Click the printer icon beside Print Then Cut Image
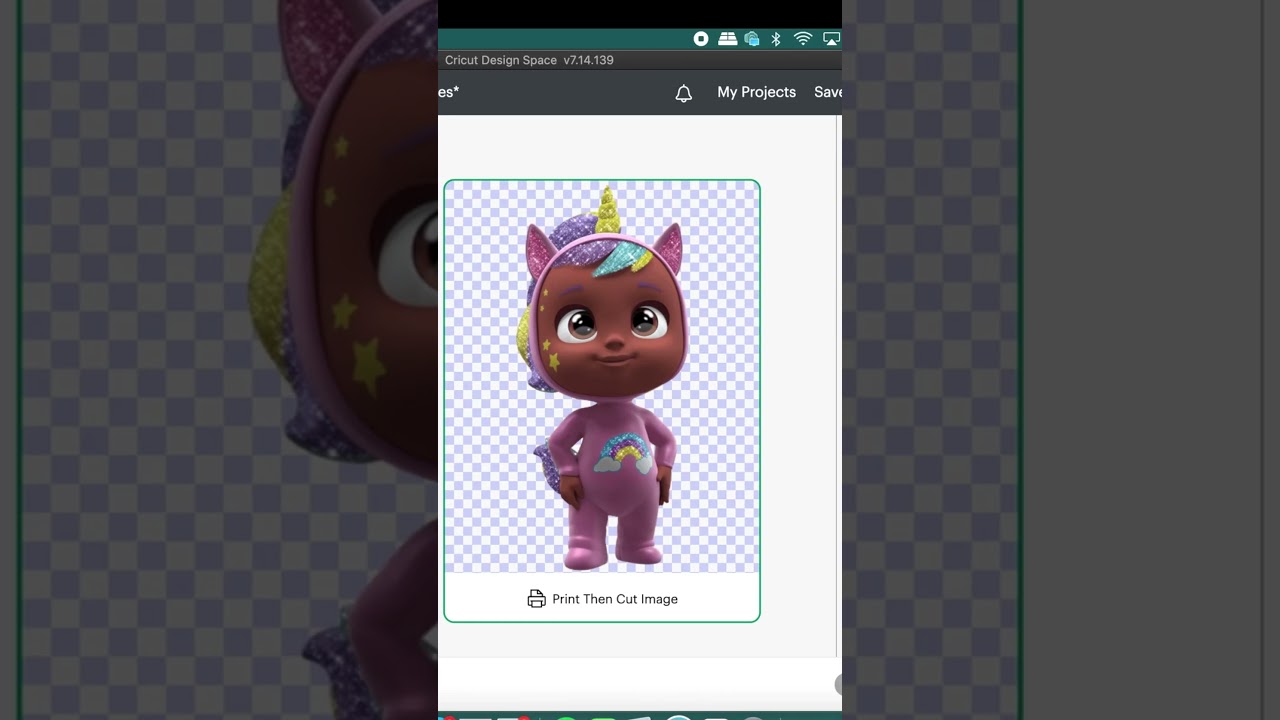This screenshot has width=1280, height=720. coord(537,599)
